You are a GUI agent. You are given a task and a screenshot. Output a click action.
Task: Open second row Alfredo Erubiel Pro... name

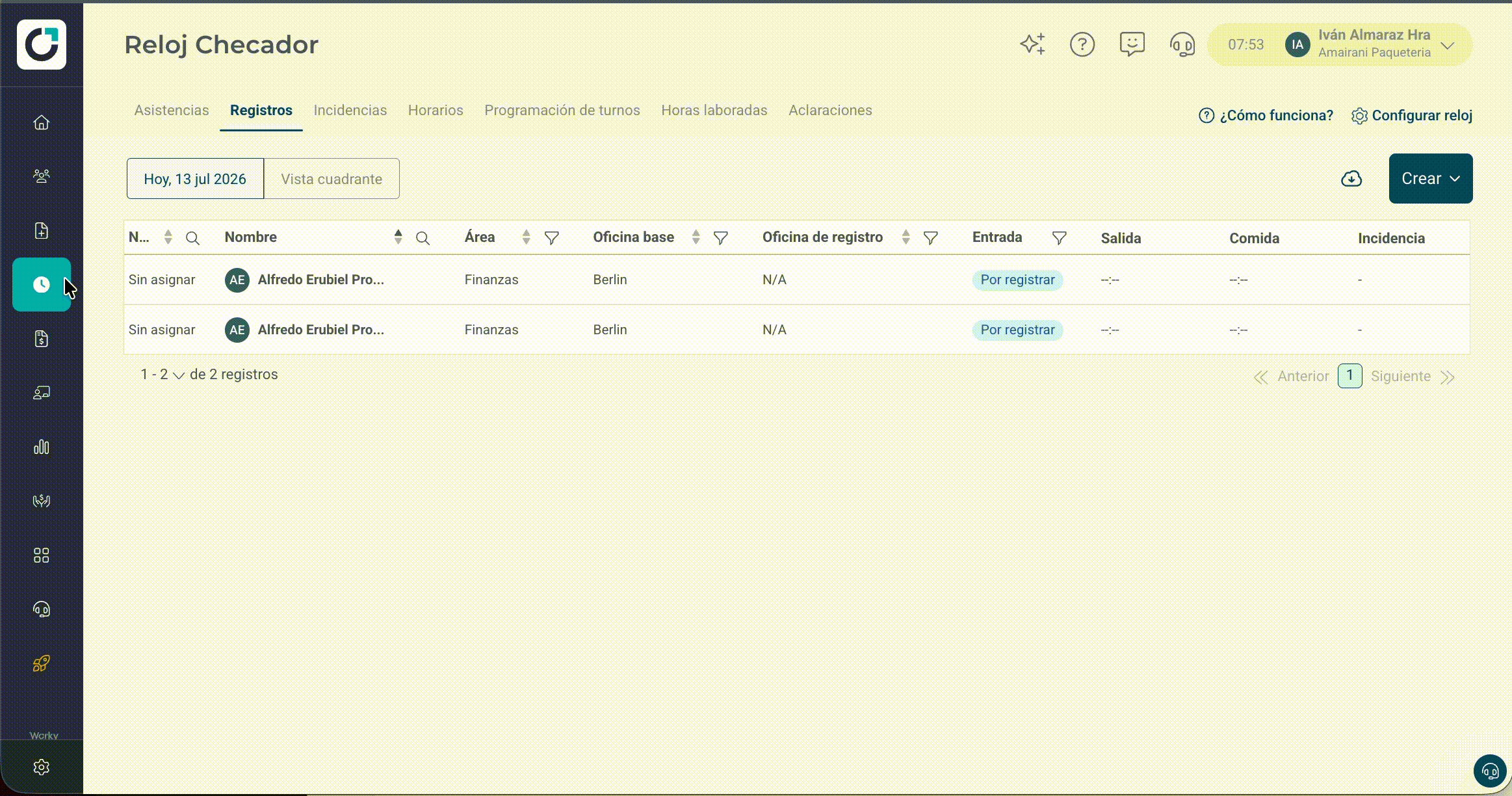(x=320, y=330)
